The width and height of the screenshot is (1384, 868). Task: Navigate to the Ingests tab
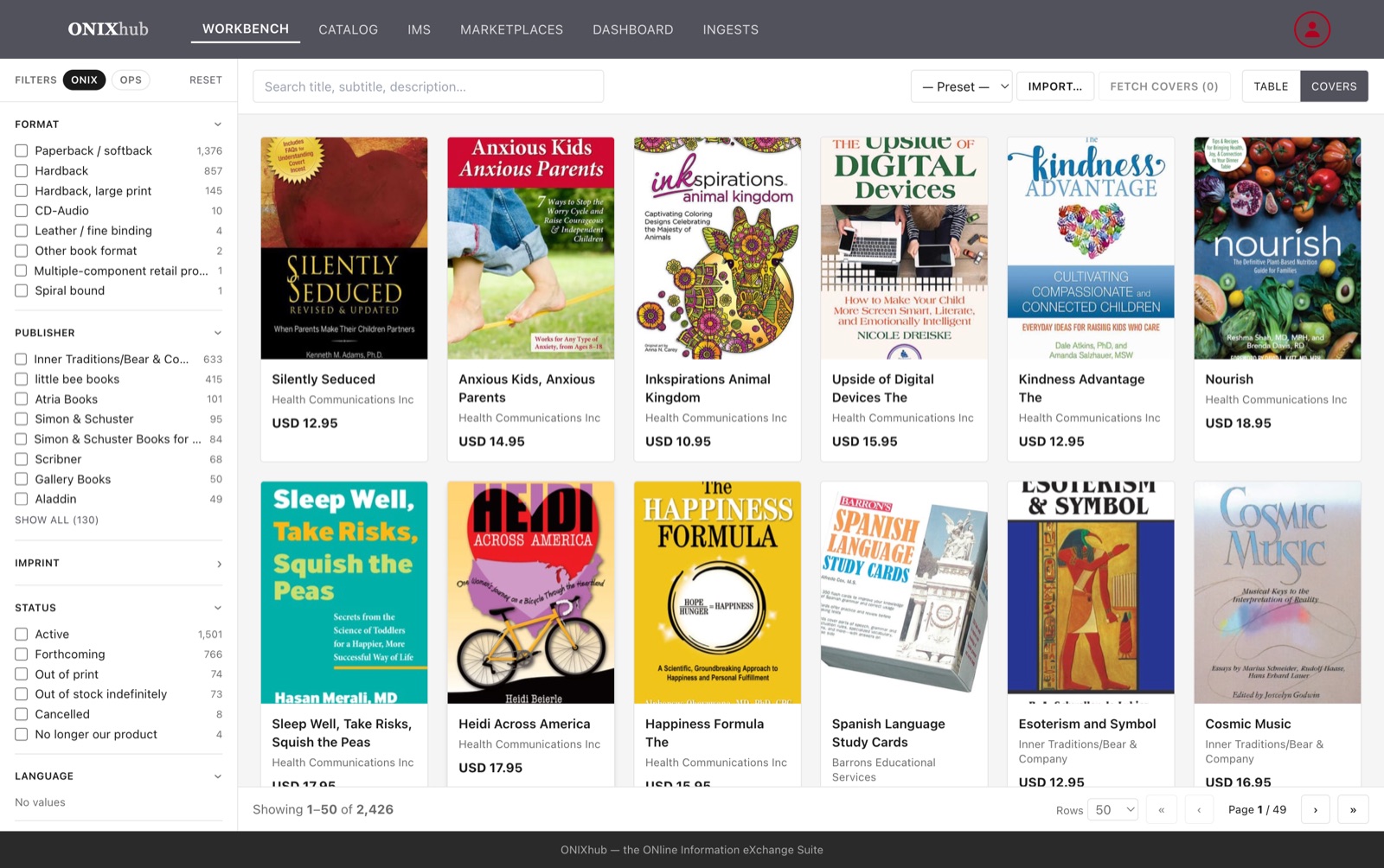(x=730, y=29)
